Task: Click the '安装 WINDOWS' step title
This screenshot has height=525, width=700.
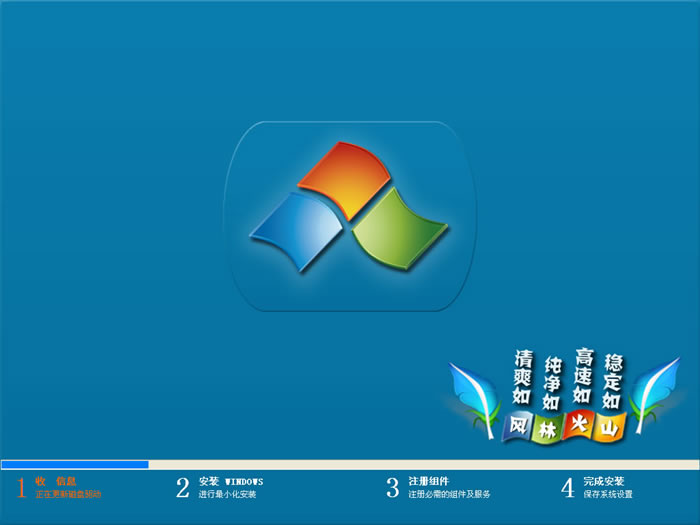Action: [231, 482]
